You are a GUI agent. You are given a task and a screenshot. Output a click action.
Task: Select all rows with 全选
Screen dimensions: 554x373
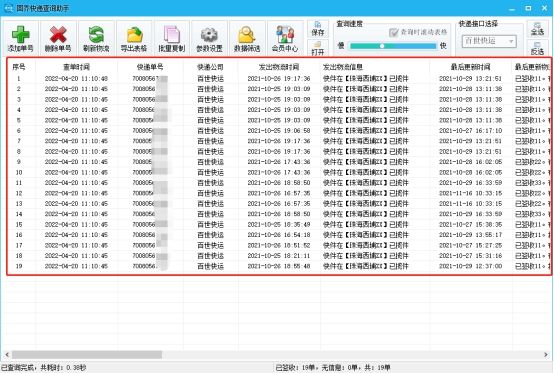click(537, 29)
